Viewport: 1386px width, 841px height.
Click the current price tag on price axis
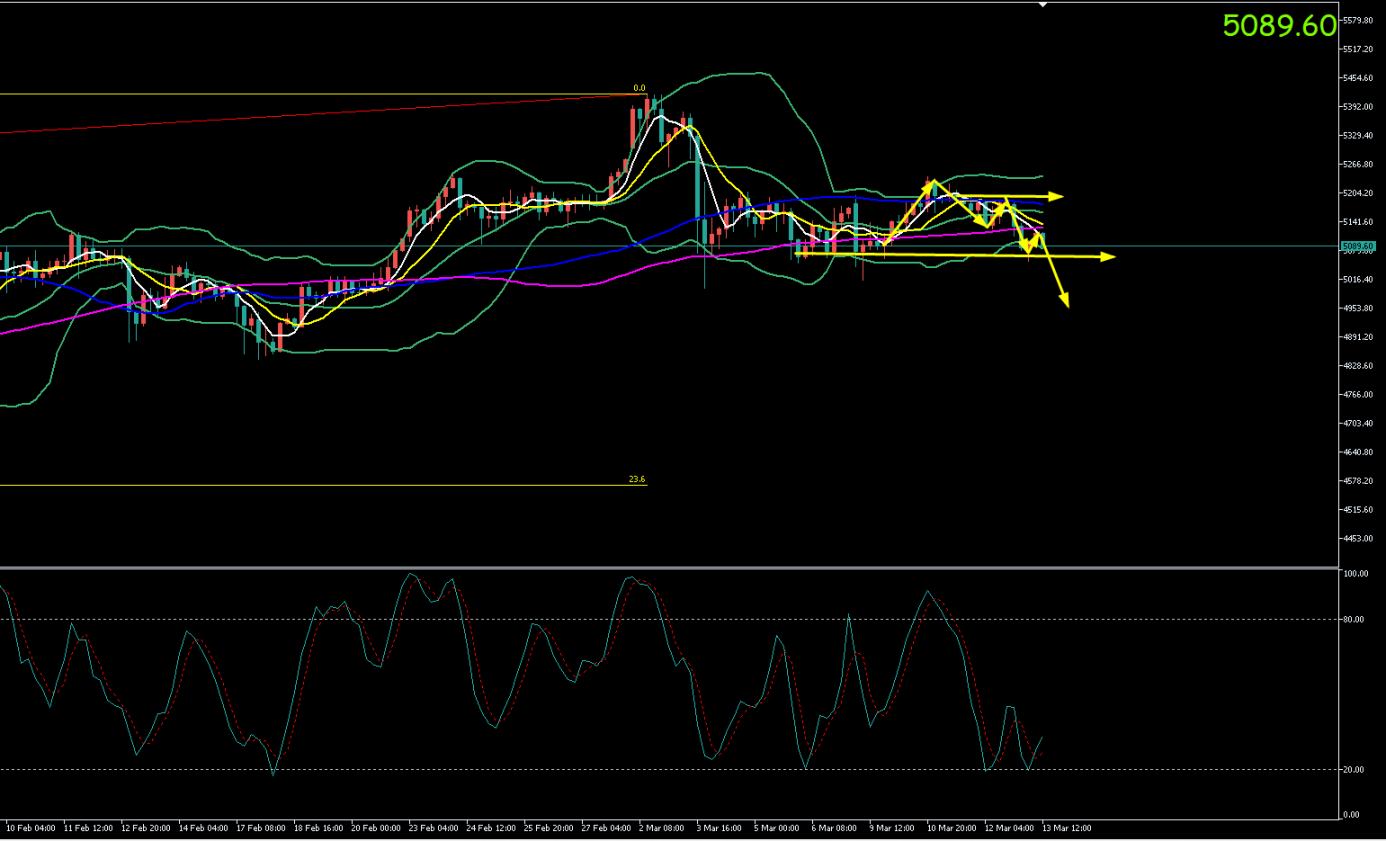click(x=1358, y=246)
